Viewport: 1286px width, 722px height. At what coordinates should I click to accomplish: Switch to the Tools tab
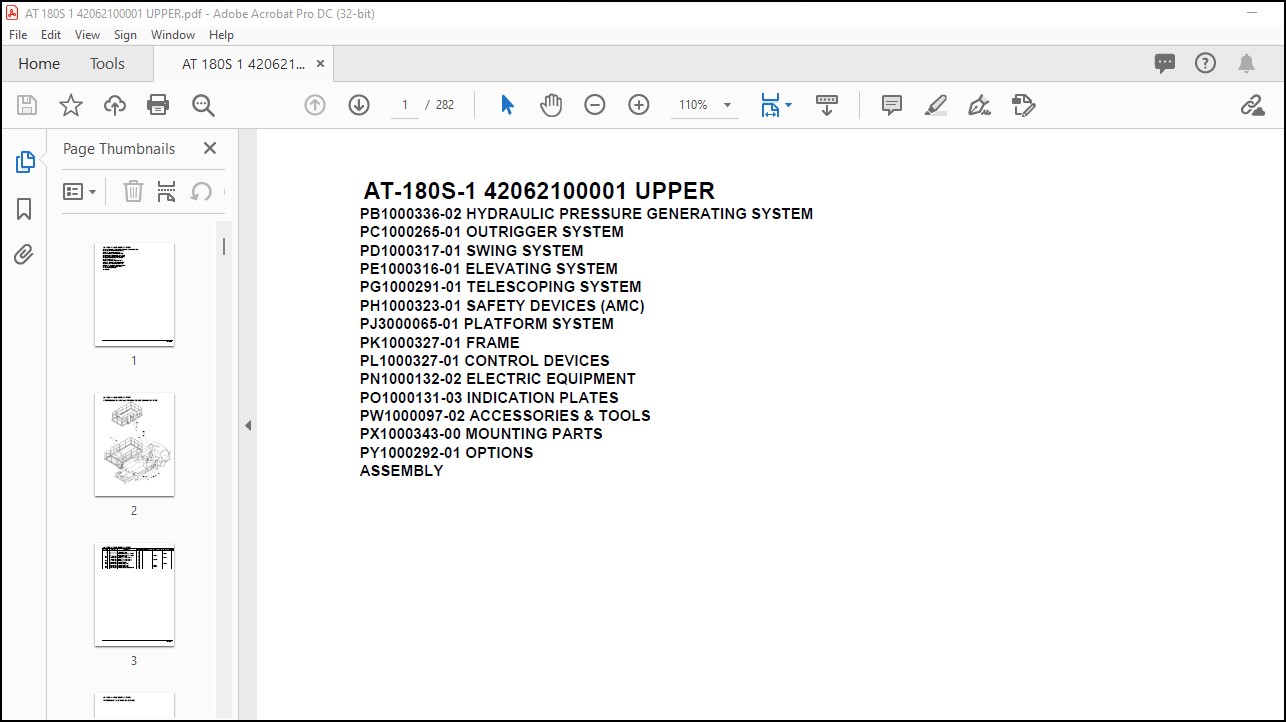[107, 63]
